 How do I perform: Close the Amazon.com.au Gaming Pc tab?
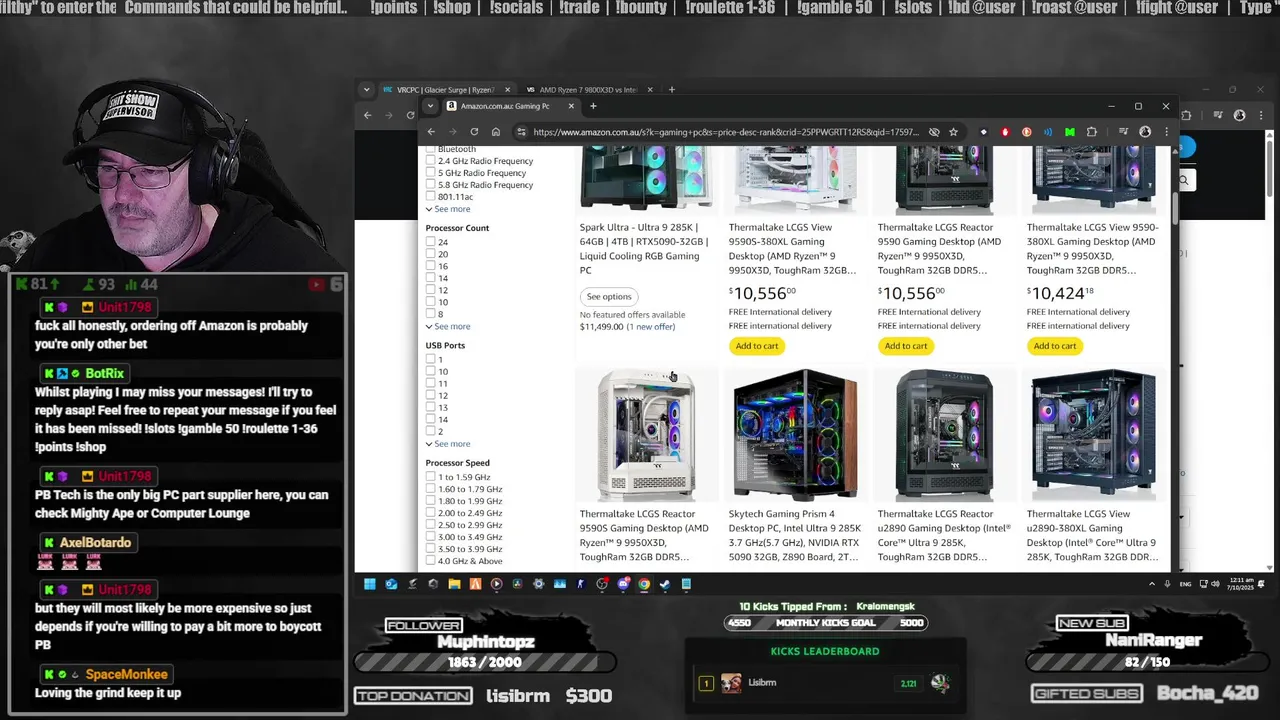(571, 106)
